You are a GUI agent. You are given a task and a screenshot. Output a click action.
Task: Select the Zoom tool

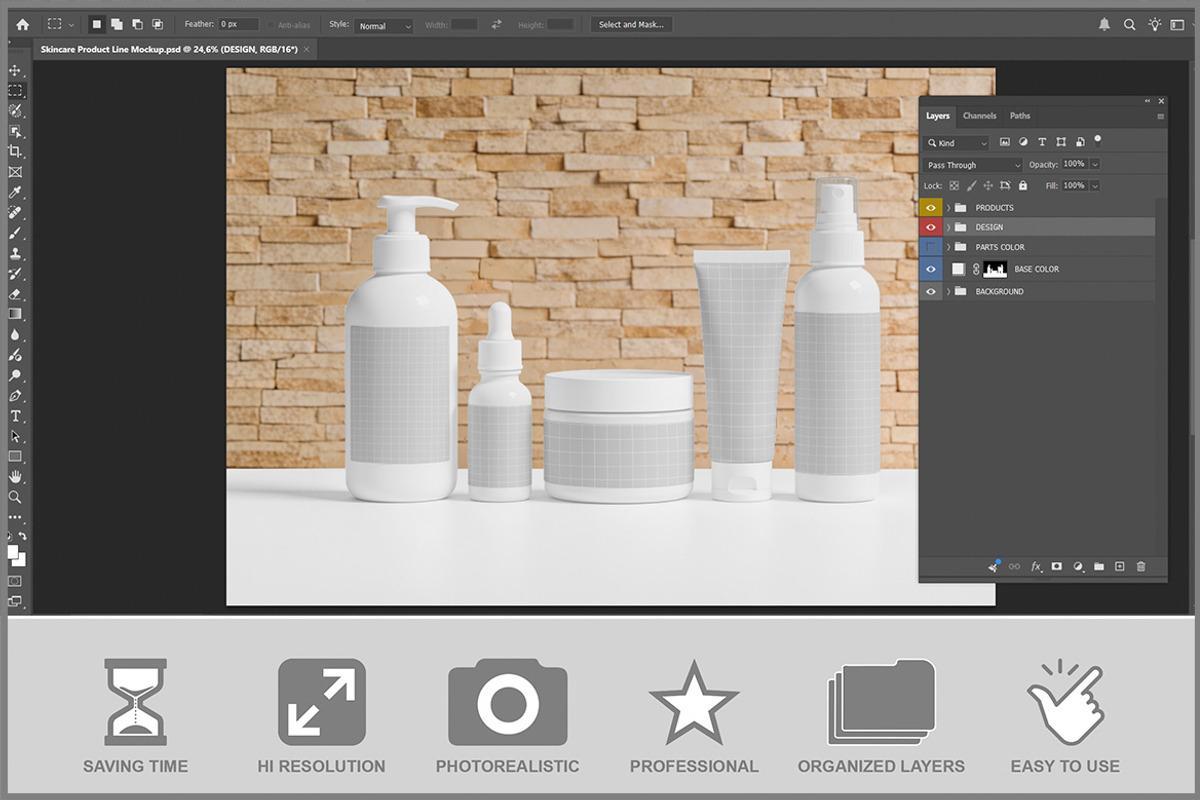pyautogui.click(x=15, y=497)
